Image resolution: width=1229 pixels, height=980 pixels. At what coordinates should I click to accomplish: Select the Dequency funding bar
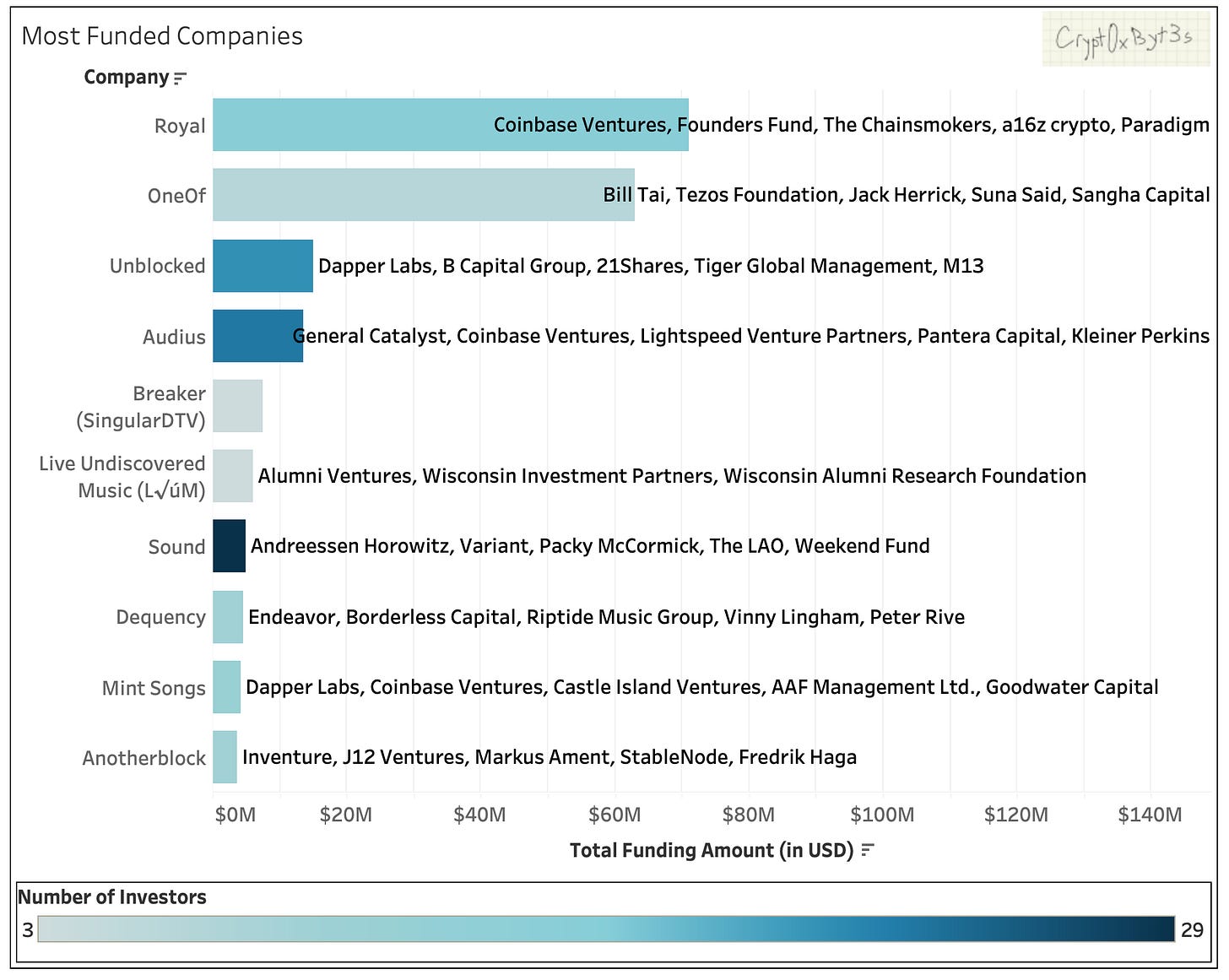point(228,617)
